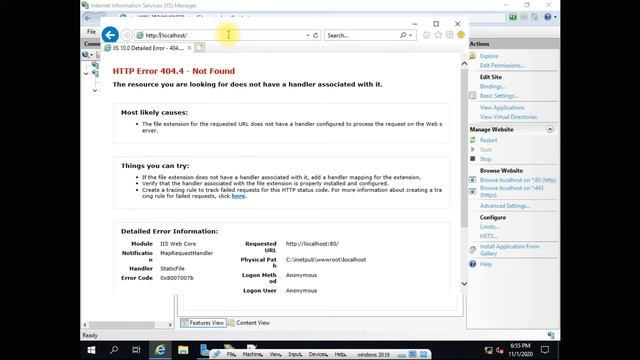Open the search provider dropdown arrow

[x=411, y=36]
